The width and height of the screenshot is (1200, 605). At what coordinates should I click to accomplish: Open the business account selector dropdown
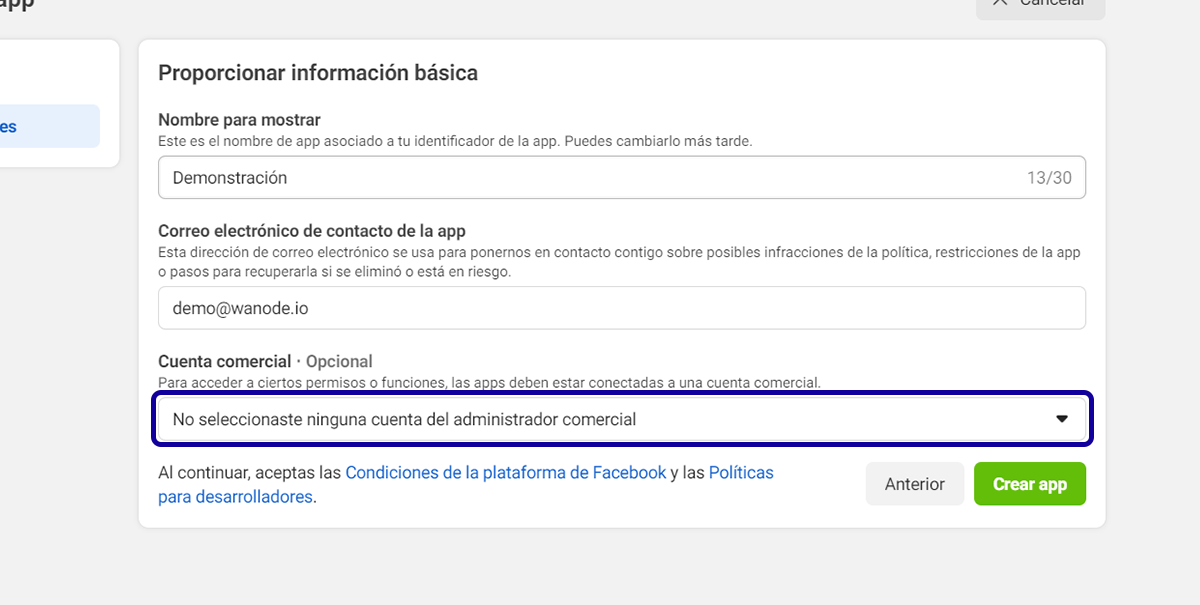point(620,419)
